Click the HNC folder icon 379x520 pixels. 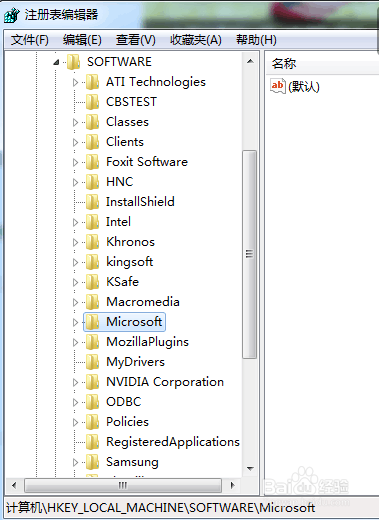coord(92,182)
